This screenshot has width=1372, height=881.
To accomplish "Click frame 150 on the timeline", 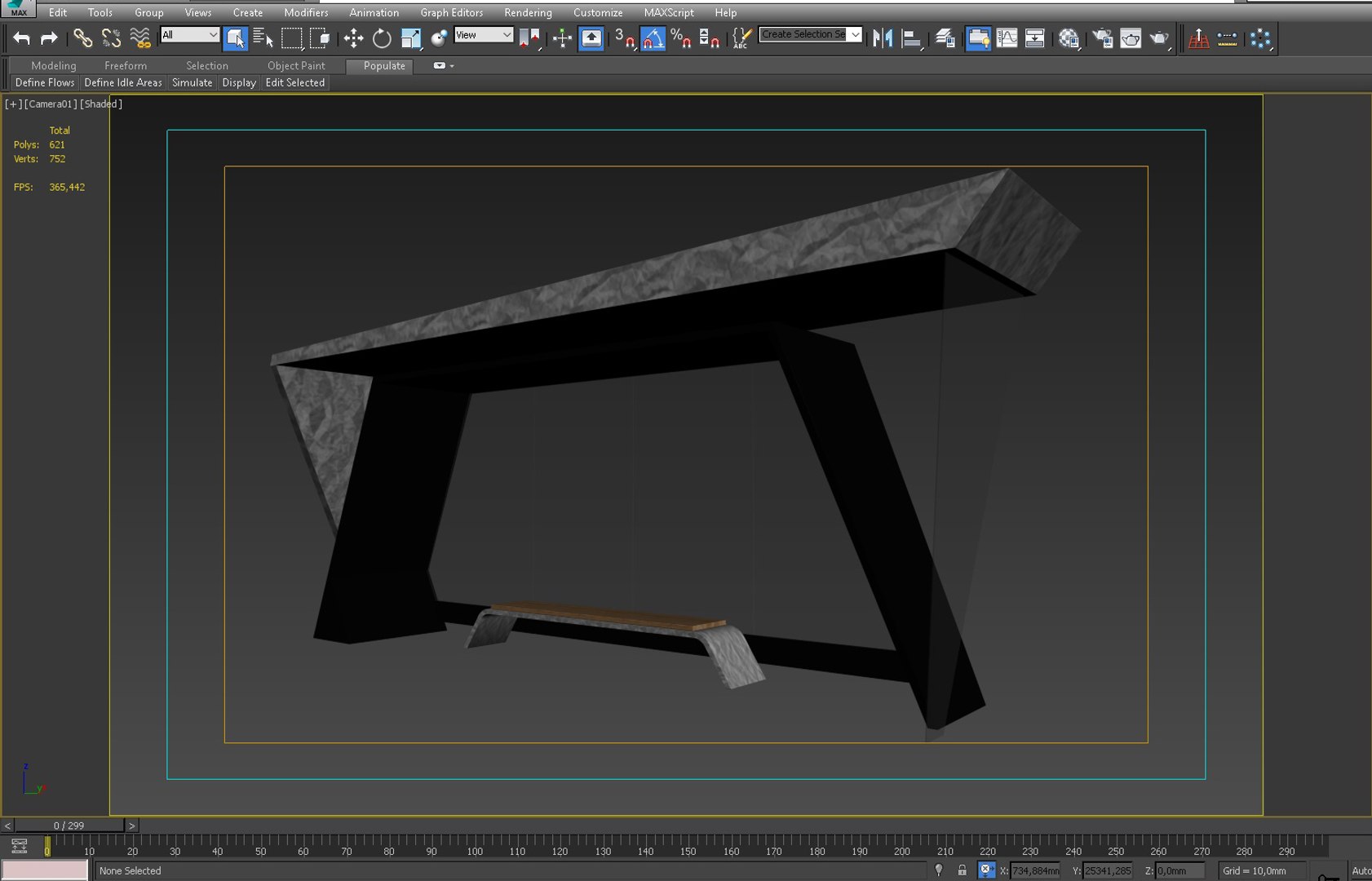I will 688,842.
